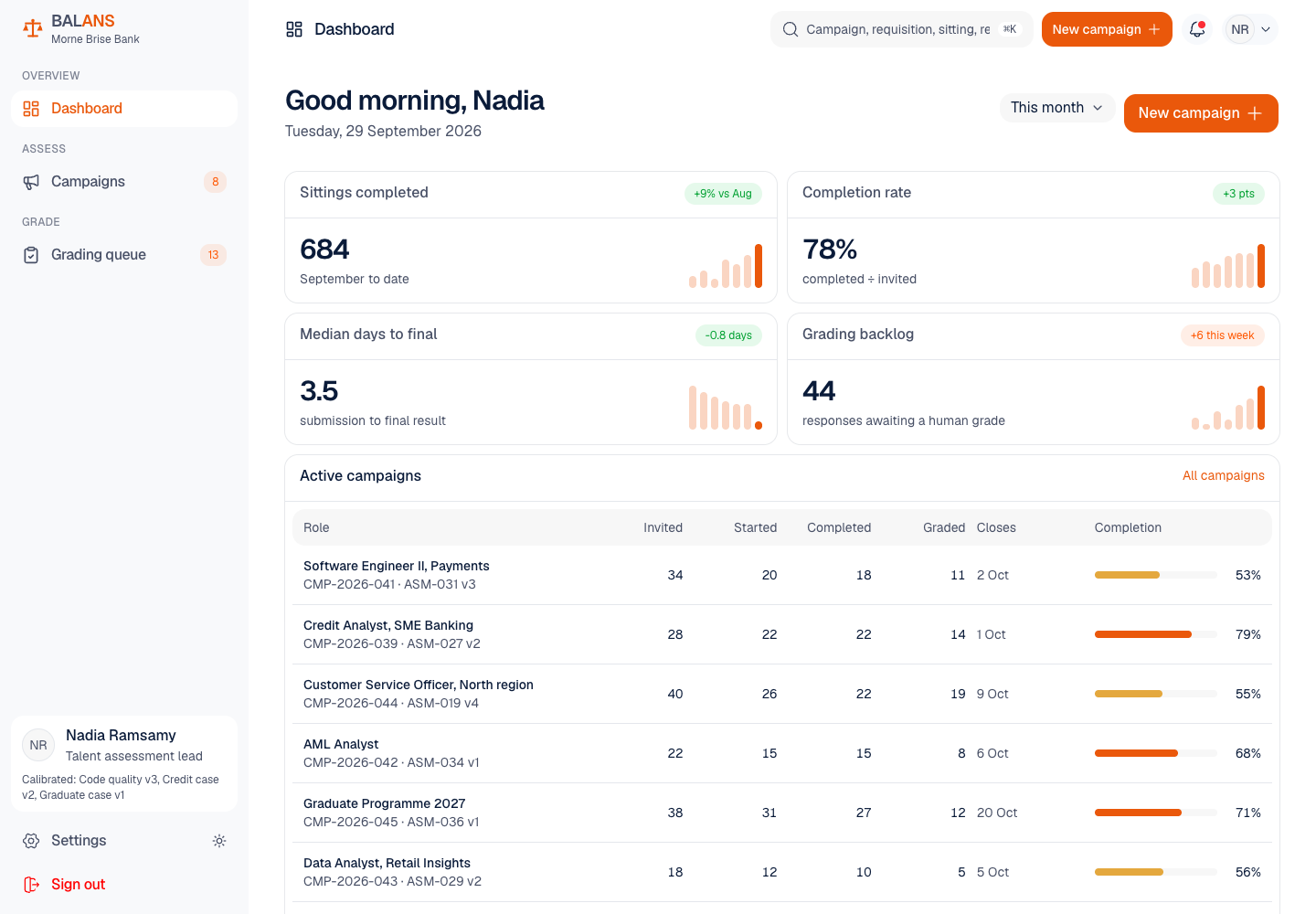Click the Settings gear icon

tap(31, 841)
